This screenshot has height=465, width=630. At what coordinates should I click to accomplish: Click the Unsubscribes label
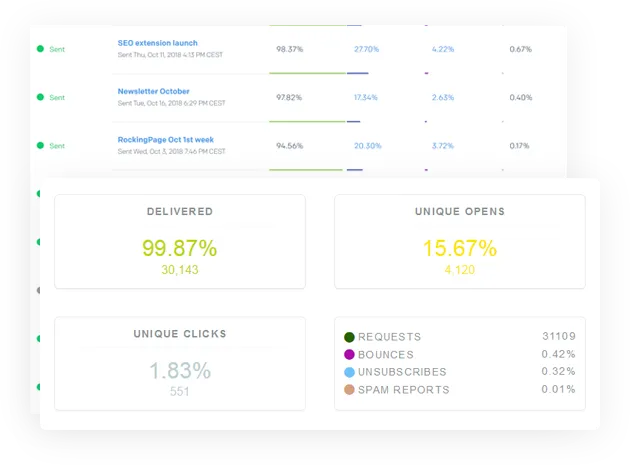coord(402,372)
